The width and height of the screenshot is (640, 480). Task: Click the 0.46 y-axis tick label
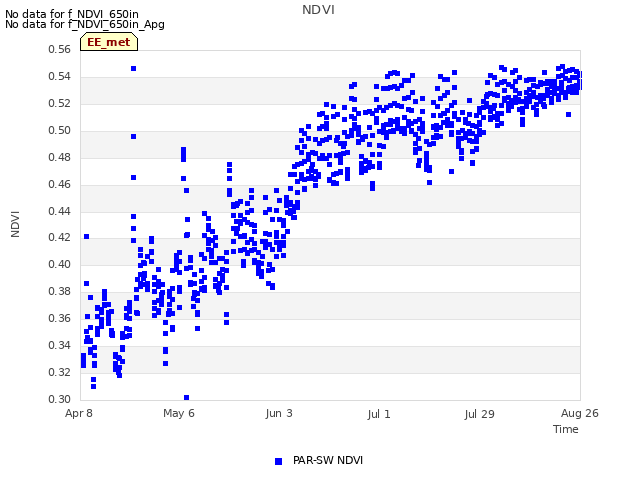[59, 184]
